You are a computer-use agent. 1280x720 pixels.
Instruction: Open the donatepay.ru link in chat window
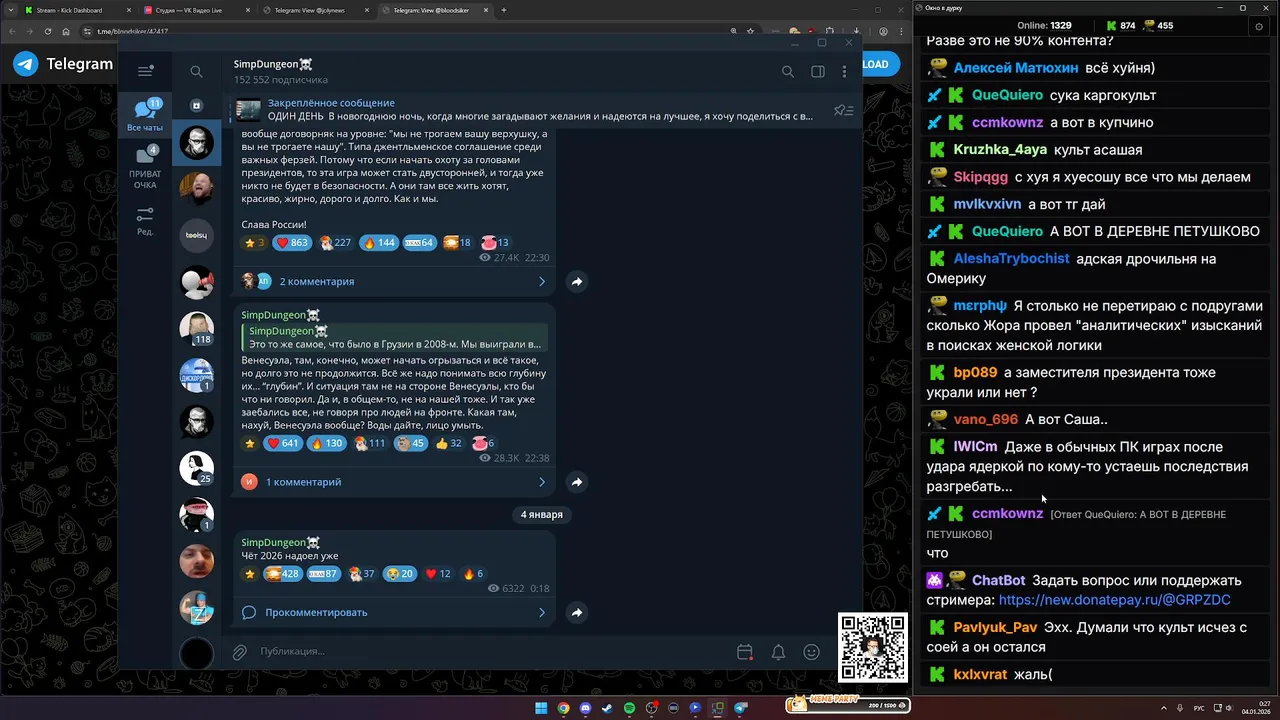(1114, 600)
